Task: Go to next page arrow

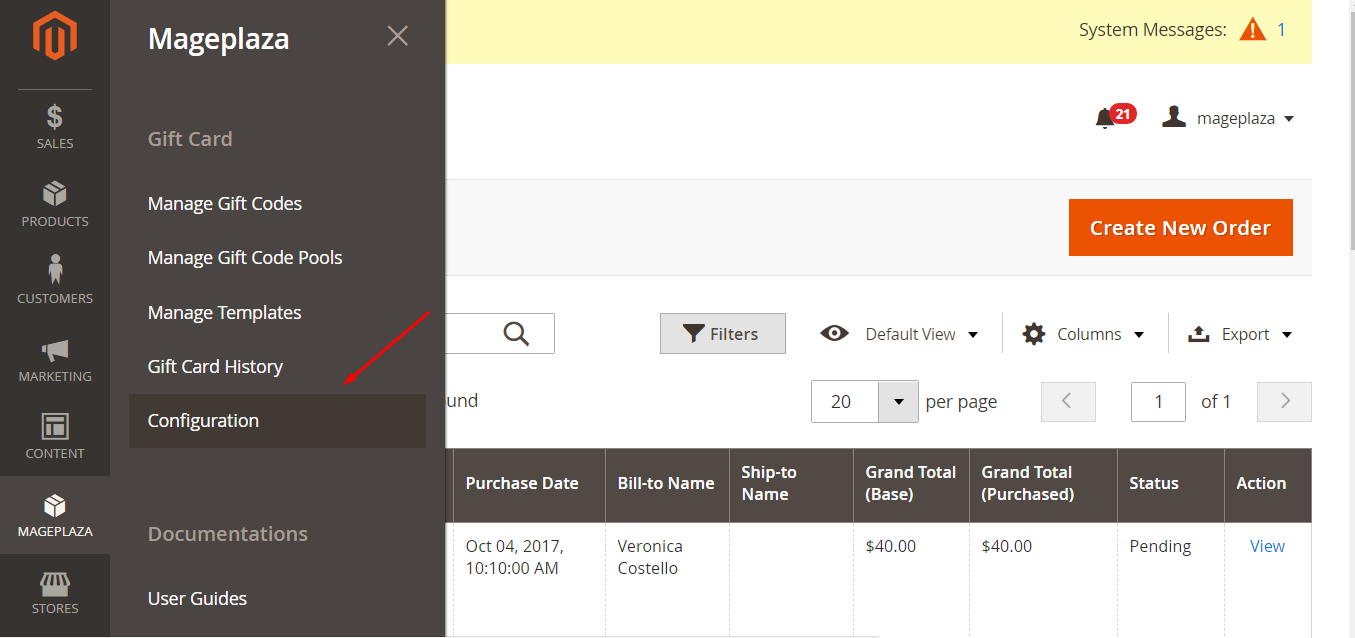Action: (x=1284, y=402)
